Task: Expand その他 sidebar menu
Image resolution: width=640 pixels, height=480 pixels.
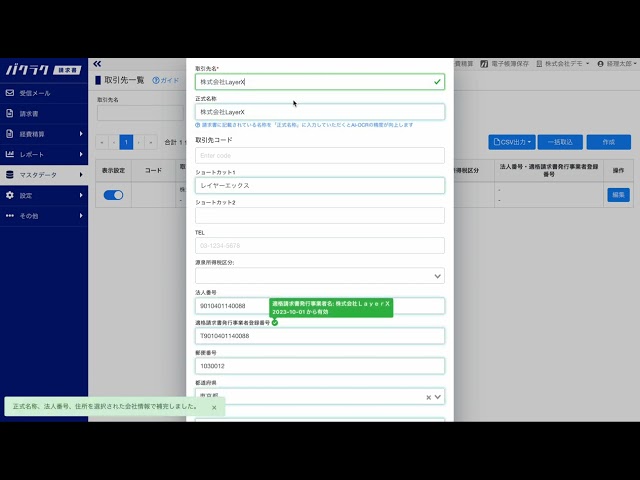Action: [44, 216]
